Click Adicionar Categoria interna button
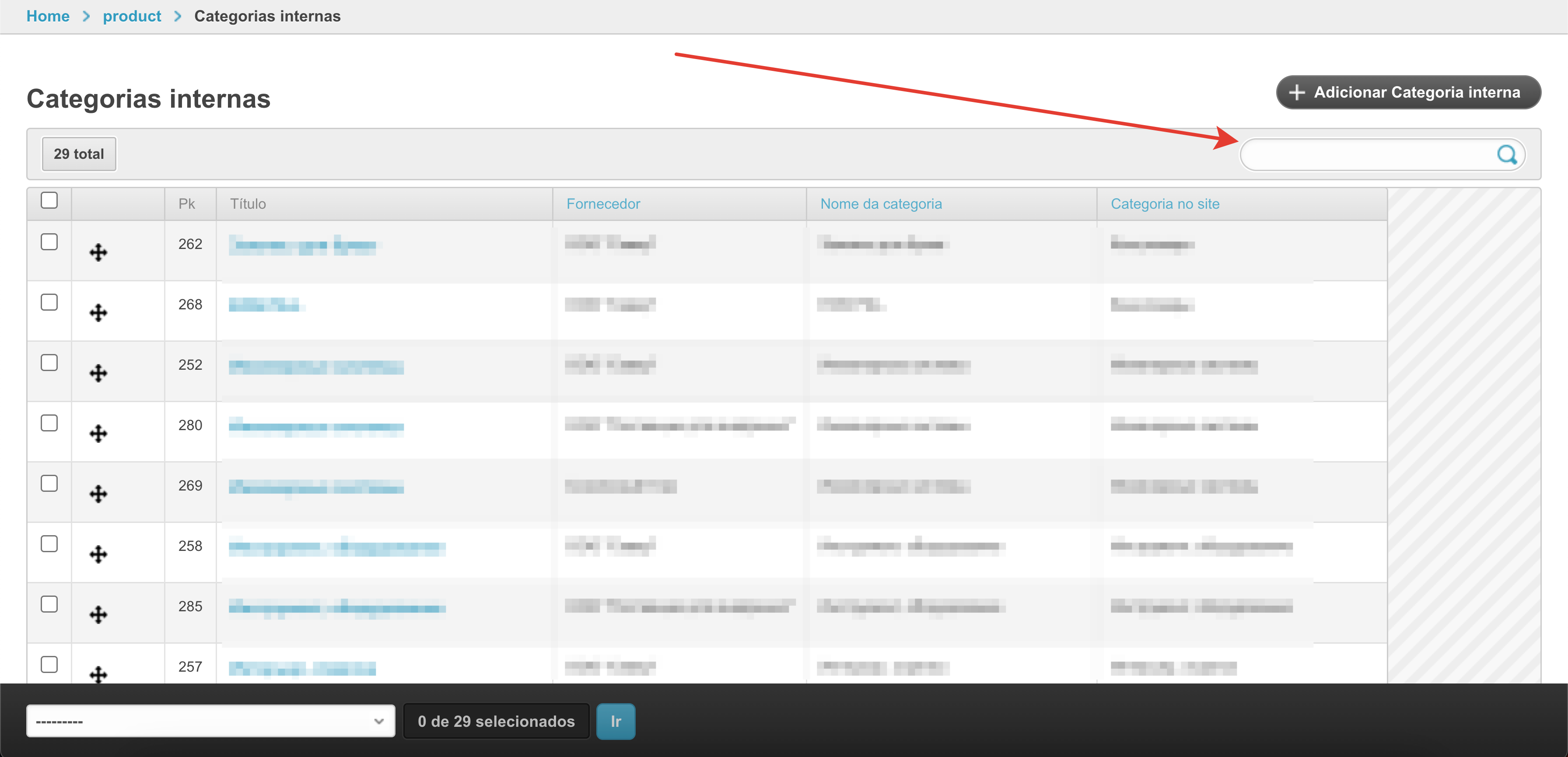1568x757 pixels. pos(1408,93)
